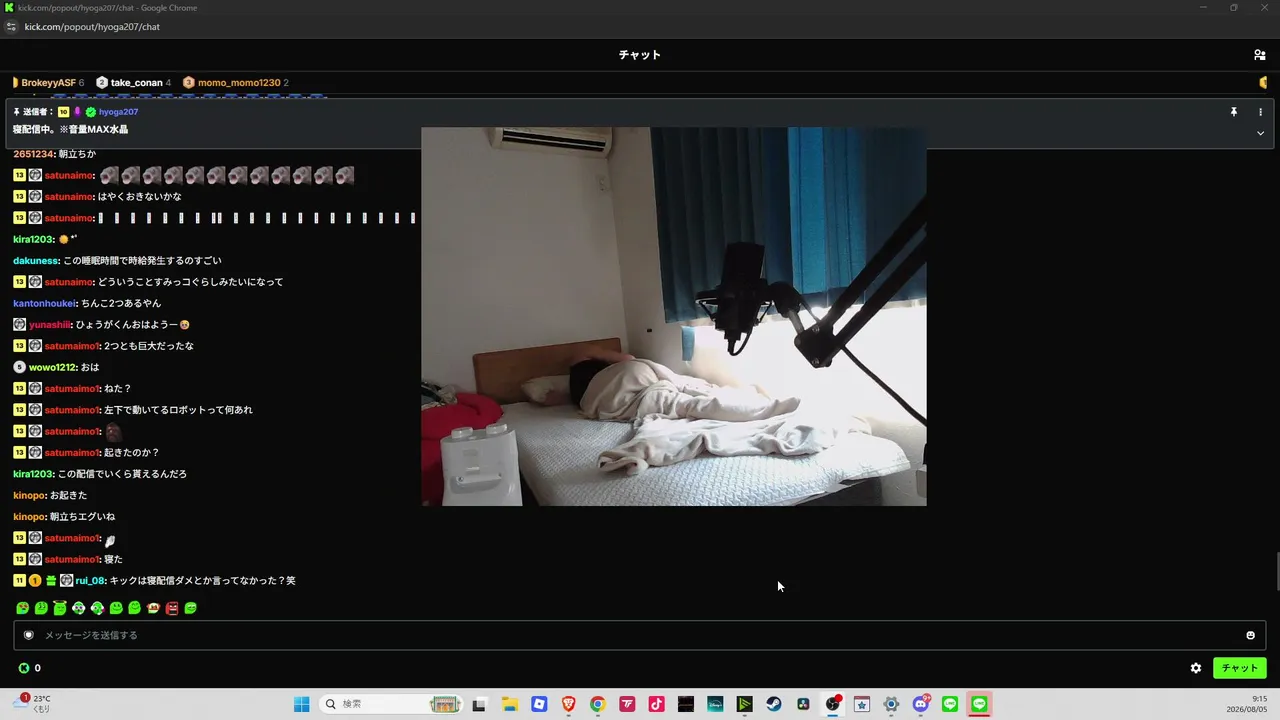Open the chat user list icon
1280x720 pixels.
(1260, 55)
